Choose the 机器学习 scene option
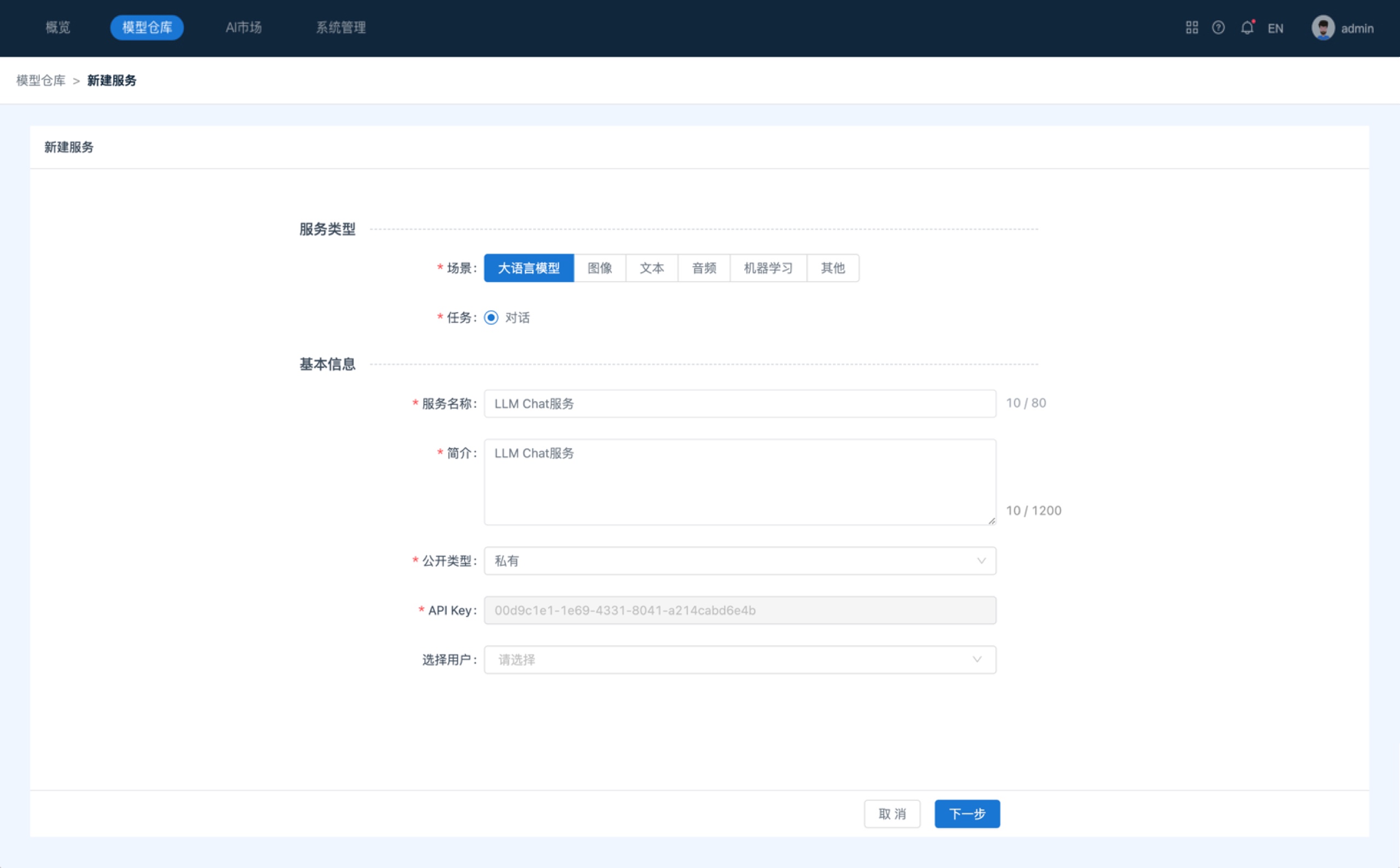 [768, 268]
